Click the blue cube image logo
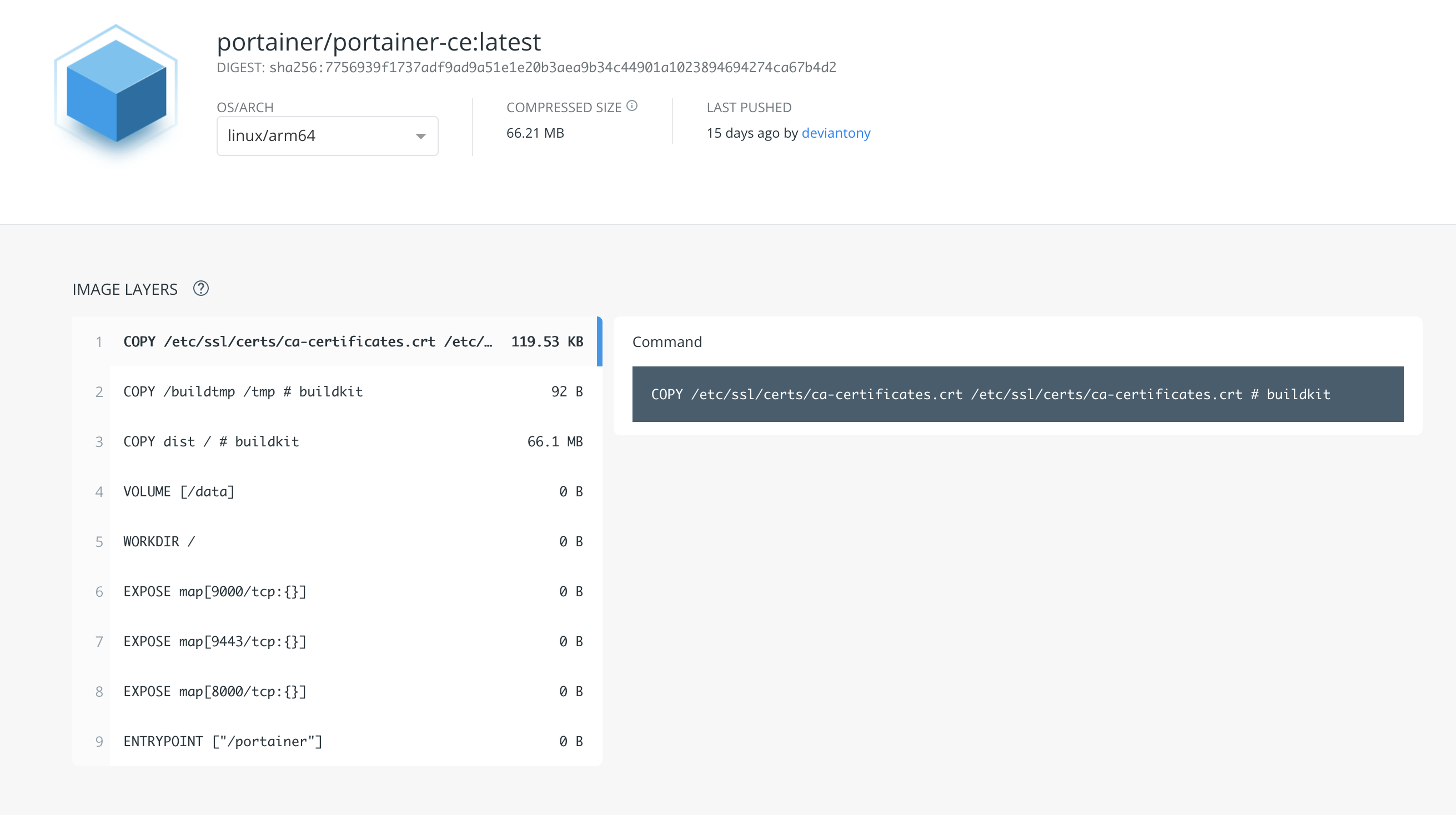 (116, 90)
